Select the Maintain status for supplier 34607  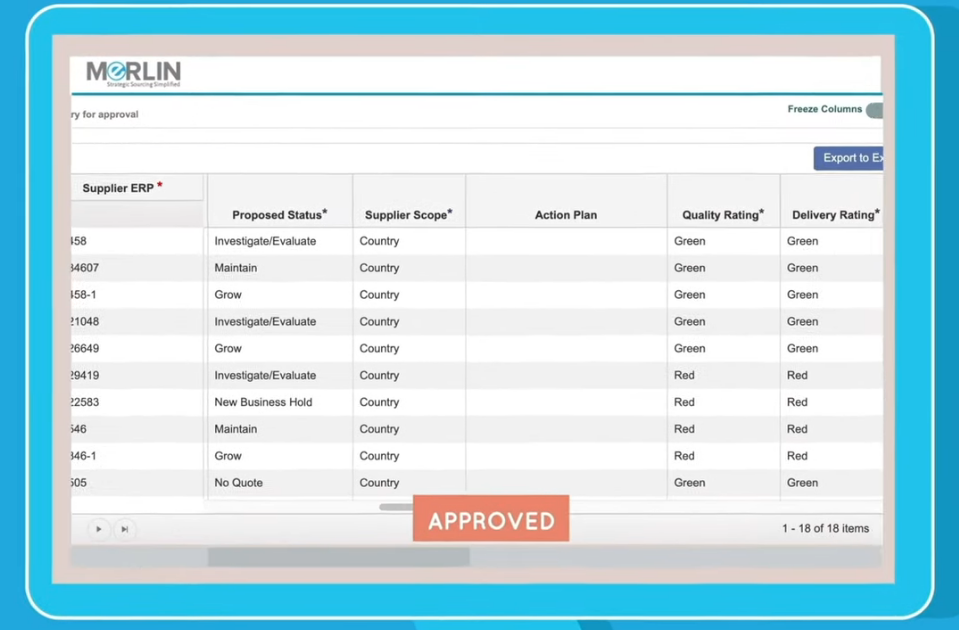coord(235,268)
